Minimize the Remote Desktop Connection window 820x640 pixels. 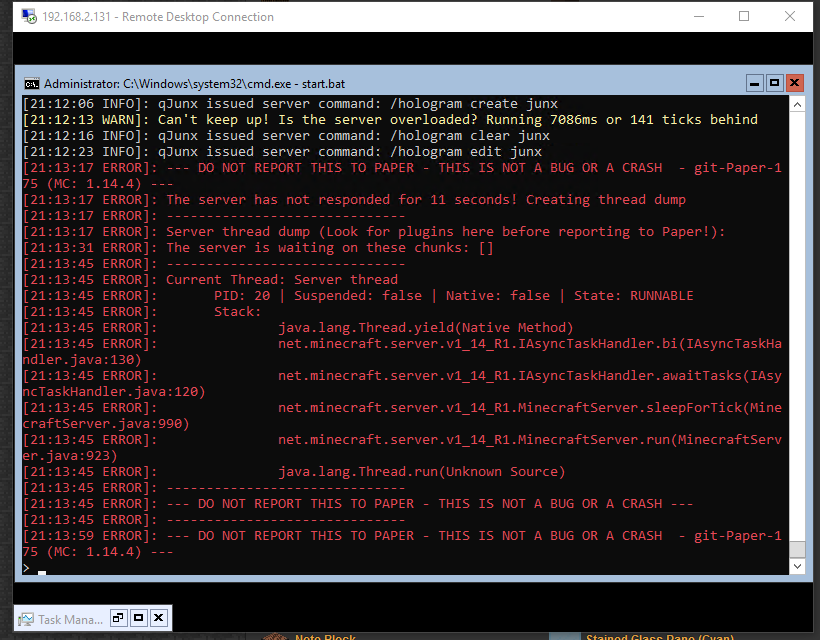pos(699,16)
